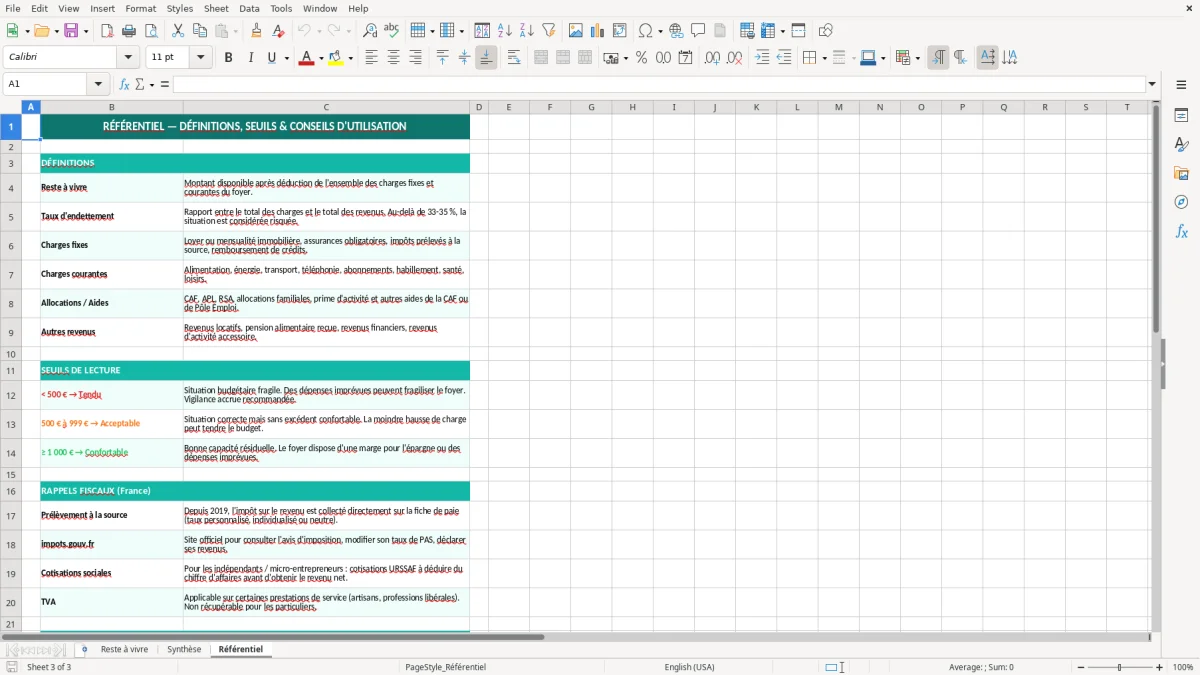This screenshot has width=1200, height=675.
Task: Open the Conditional formatting dropdown arrow
Action: 917,58
